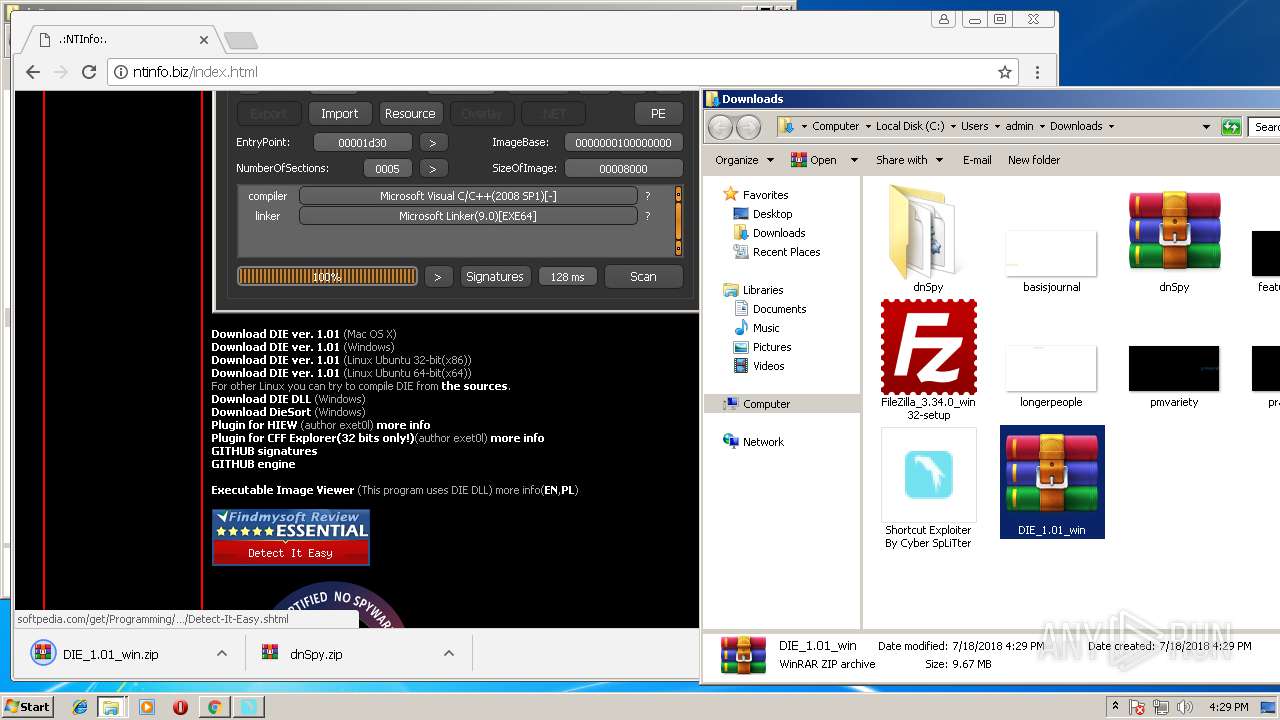1280x720 pixels.
Task: Open a new Chrome tab
Action: [x=240, y=41]
